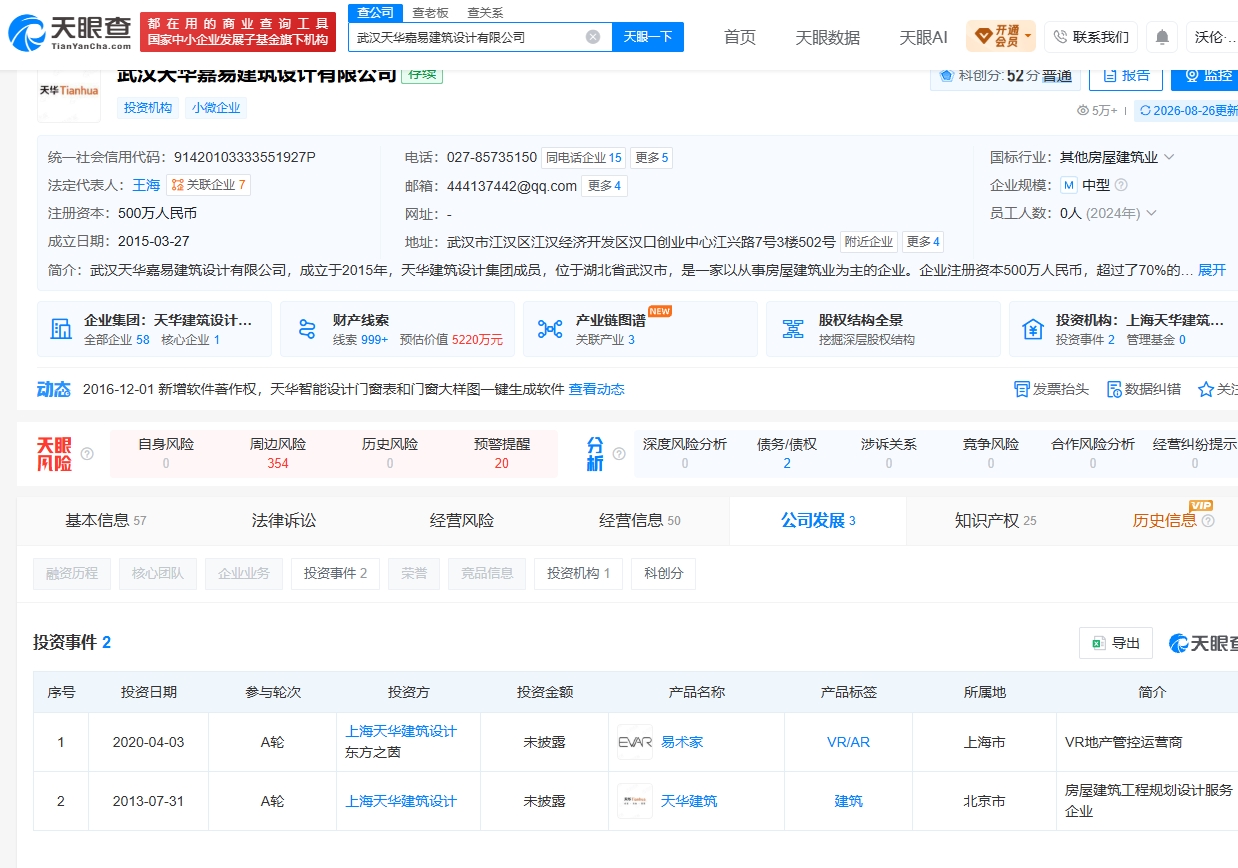
Task: Open the 法律诉讼 tab
Action: pos(283,520)
